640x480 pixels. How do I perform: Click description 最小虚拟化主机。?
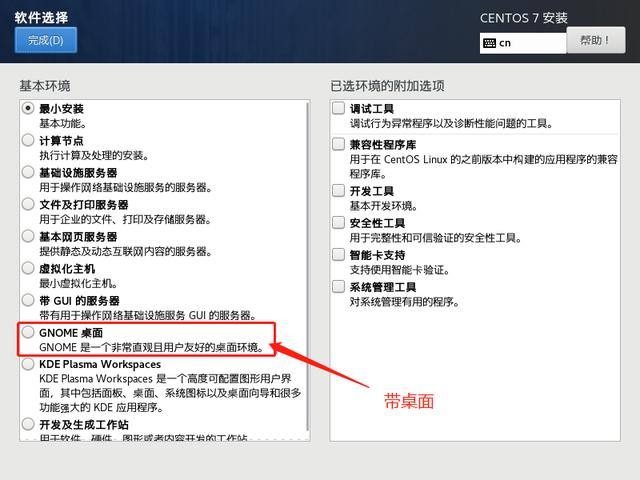coord(78,283)
